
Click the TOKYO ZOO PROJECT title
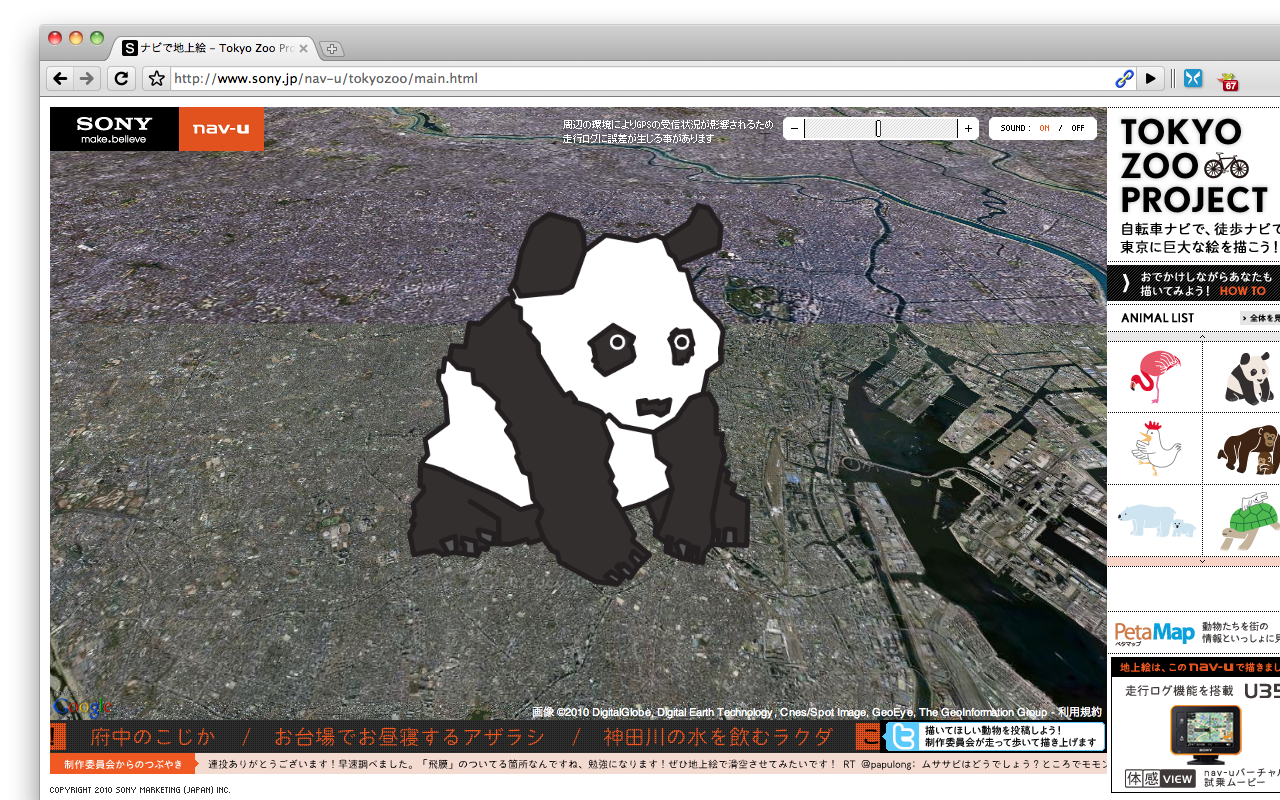[x=1195, y=164]
